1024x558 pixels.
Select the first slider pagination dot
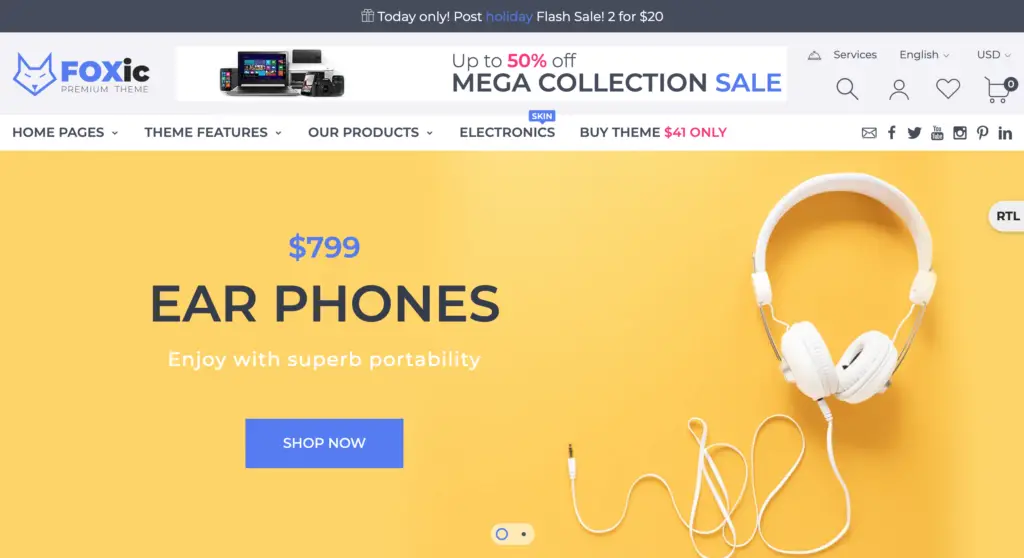502,534
